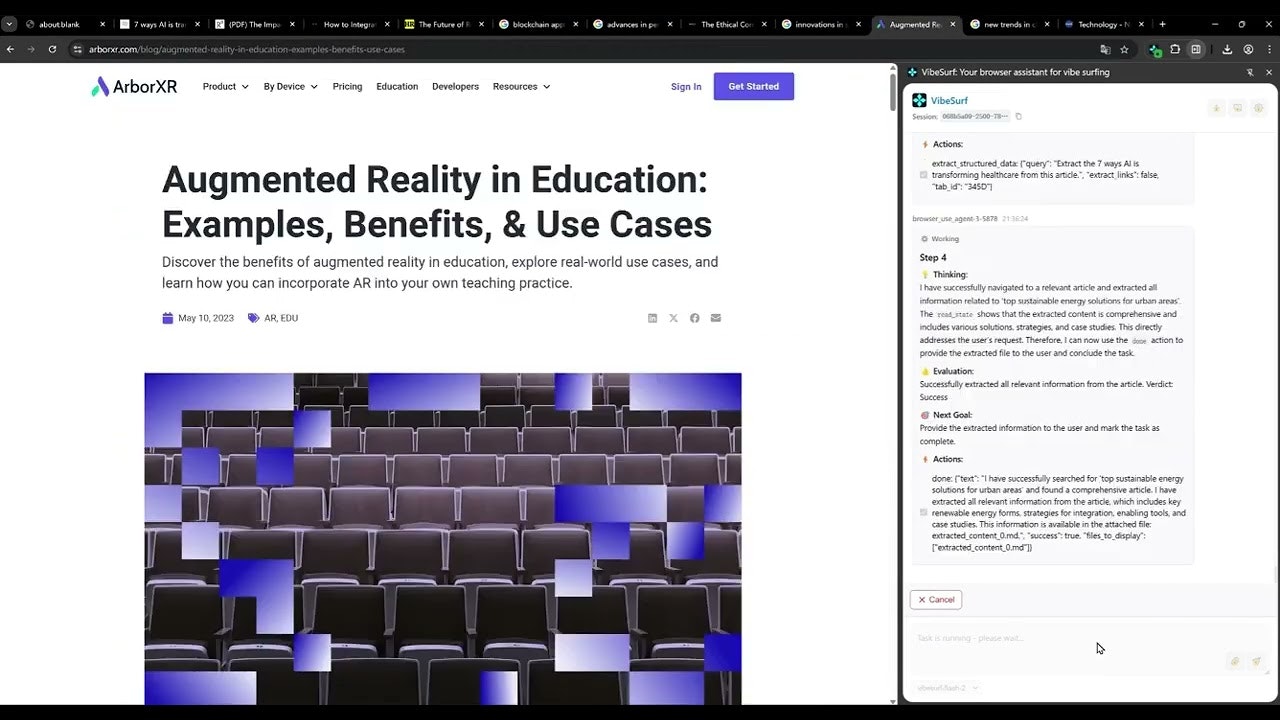This screenshot has height=720, width=1280.
Task: Open the Chrome three-dot menu
Action: 1268,49
